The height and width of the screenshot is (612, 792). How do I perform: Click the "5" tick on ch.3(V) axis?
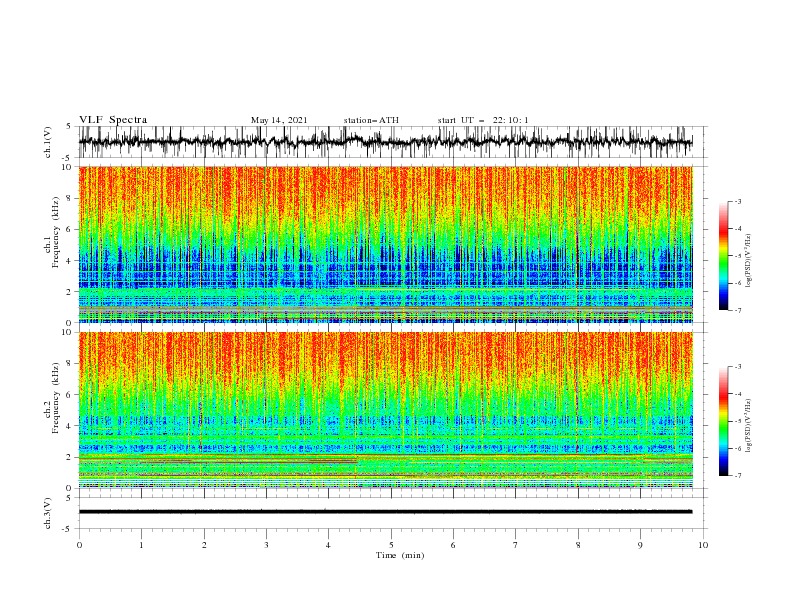pyautogui.click(x=69, y=498)
